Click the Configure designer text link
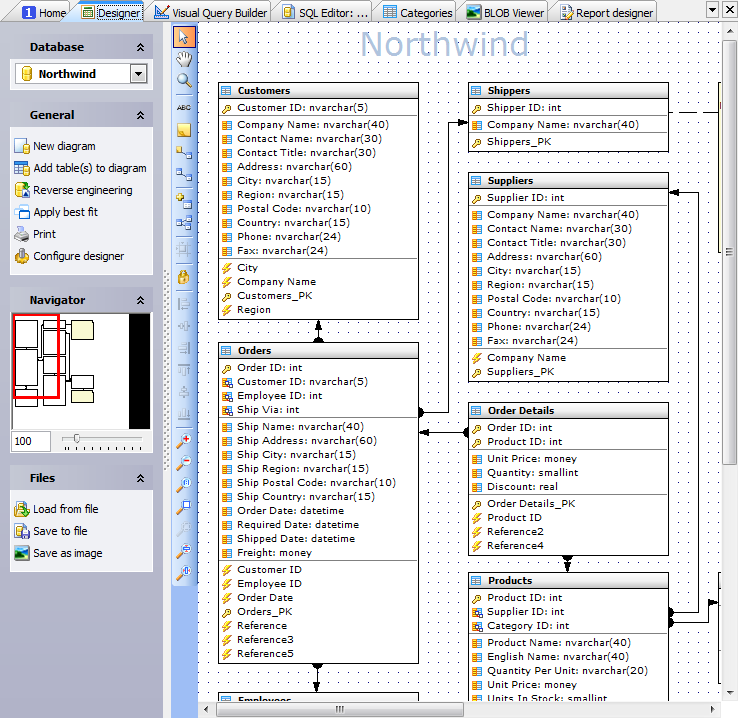Screen dimensions: 738x718 pos(79,256)
